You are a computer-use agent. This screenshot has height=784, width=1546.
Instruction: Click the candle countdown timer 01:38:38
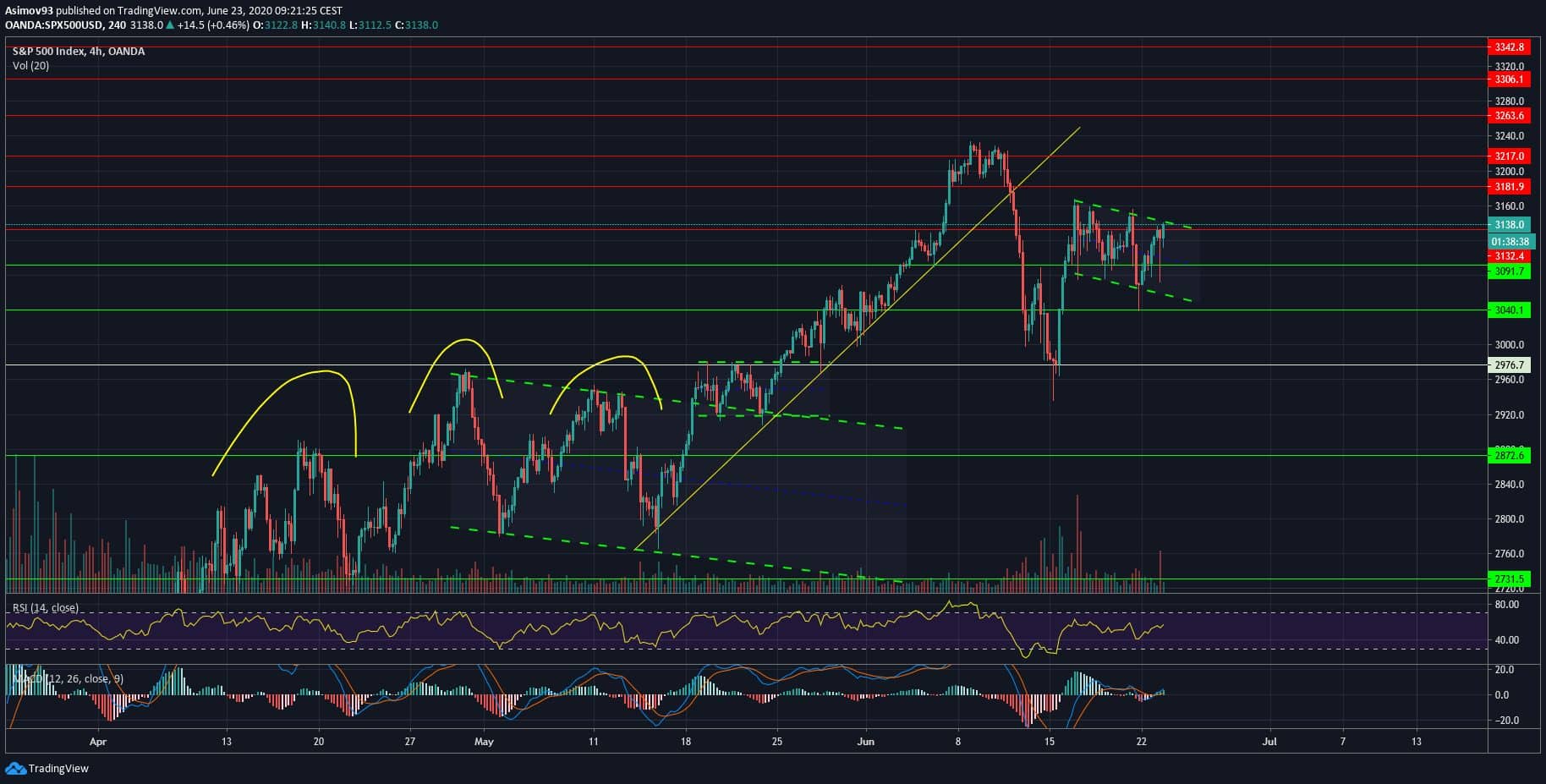1509,242
